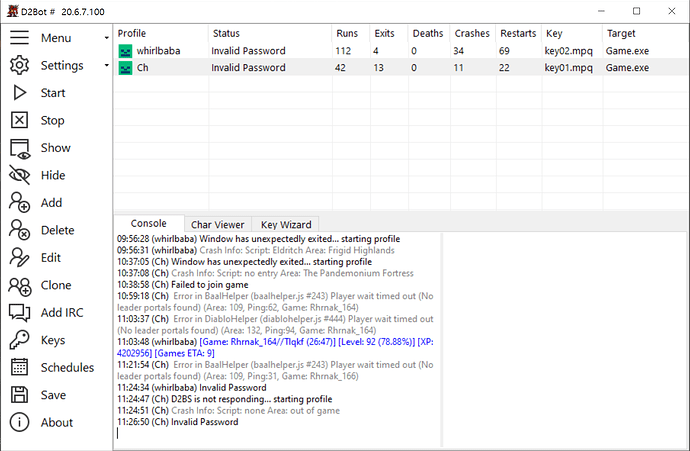Screen dimensions: 690x451
Task: Click the key02.mpq key cell
Action: (x=569, y=51)
